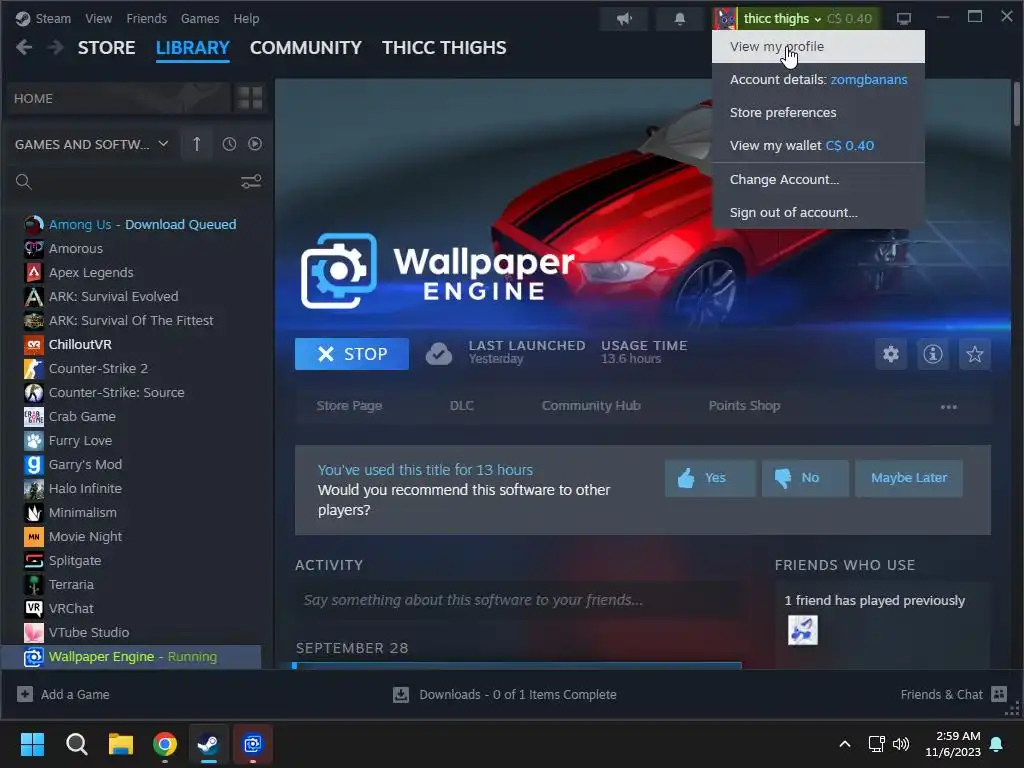Click the ready-to-play filter icon
Screen dimensions: 1024x768
coord(255,144)
